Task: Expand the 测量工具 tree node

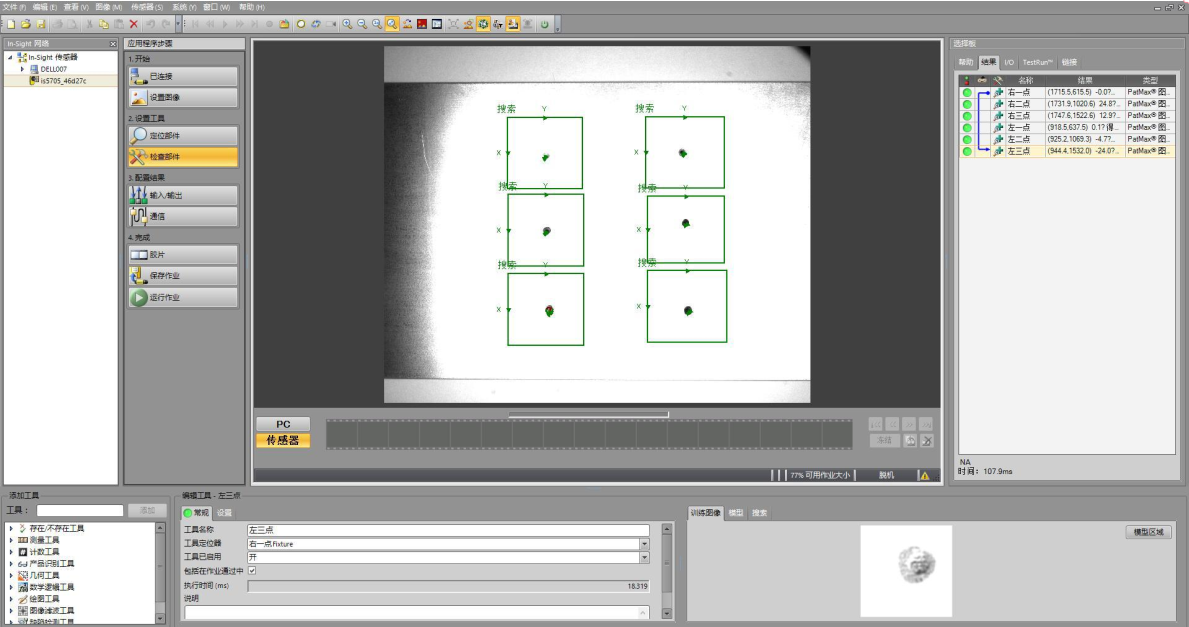Action: 11,540
